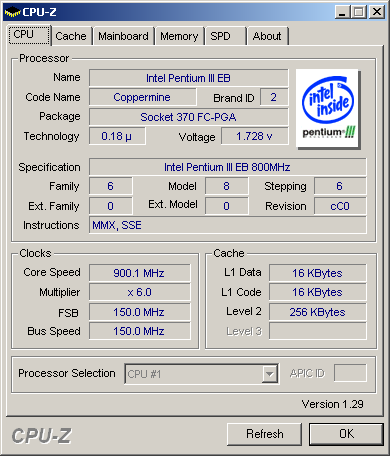Close the CPU-Z window
The image size is (390, 456).
click(x=377, y=12)
